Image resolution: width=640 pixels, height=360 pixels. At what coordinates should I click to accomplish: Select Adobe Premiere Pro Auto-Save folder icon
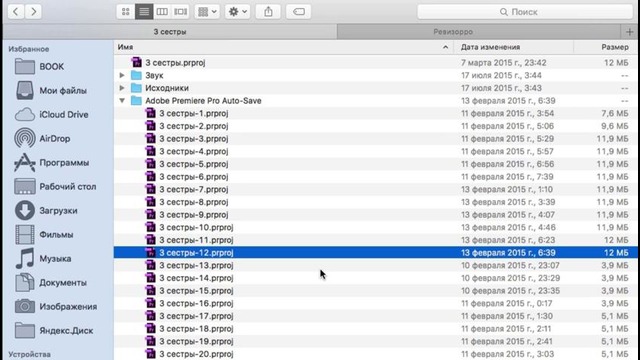136,100
